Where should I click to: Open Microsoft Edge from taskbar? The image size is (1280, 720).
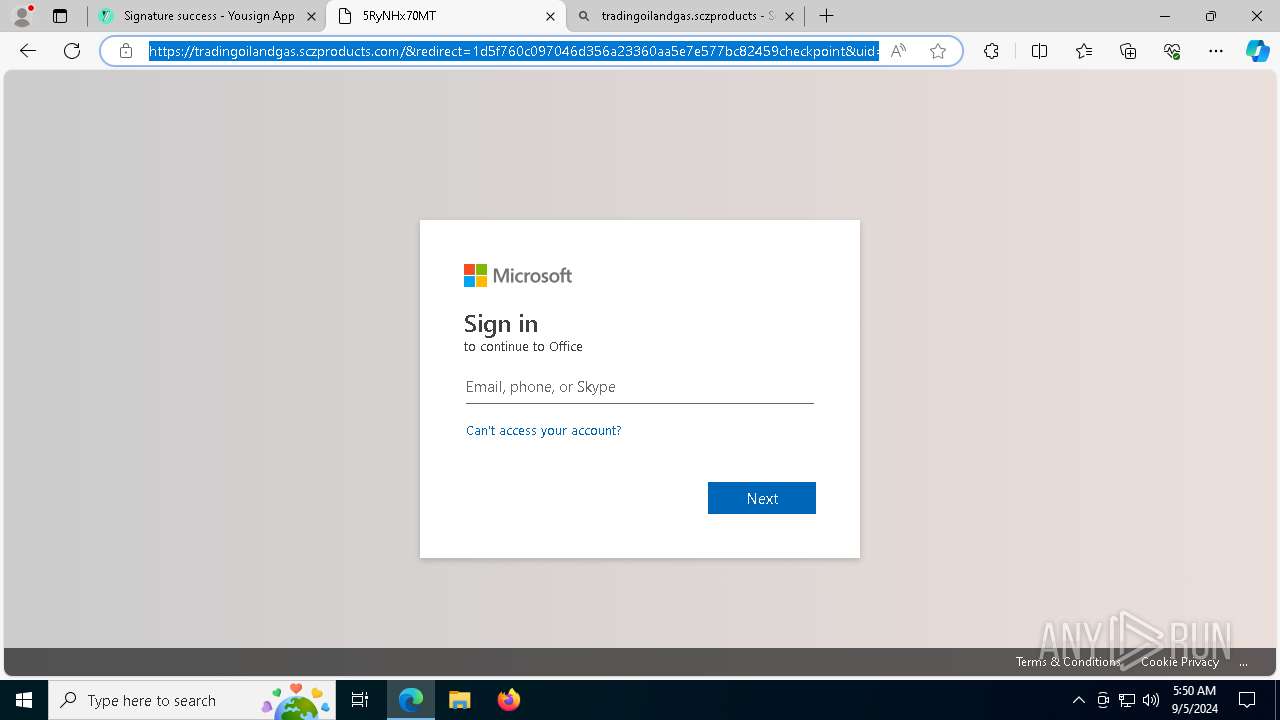coord(411,700)
